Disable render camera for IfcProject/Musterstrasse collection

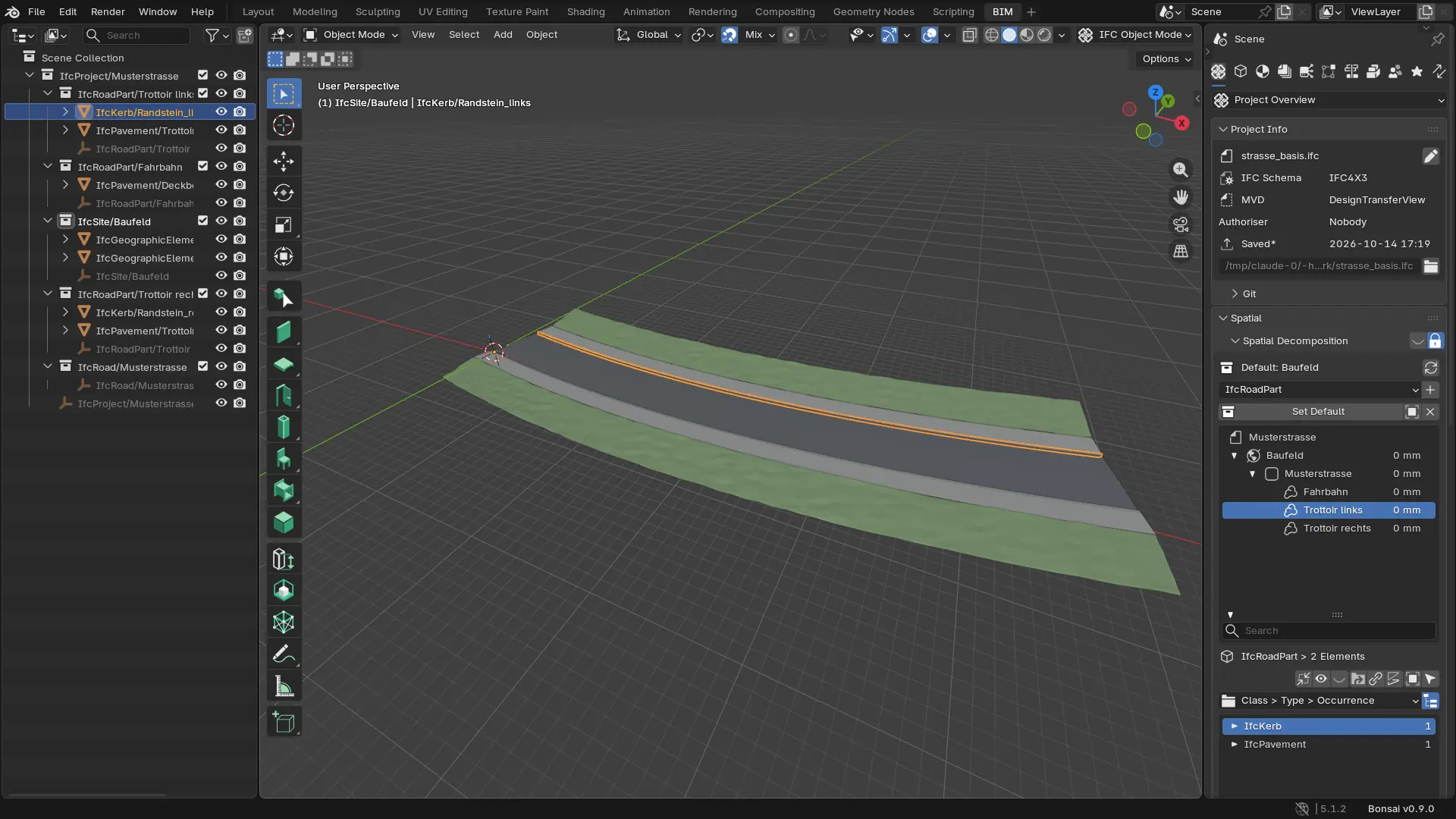pos(240,75)
